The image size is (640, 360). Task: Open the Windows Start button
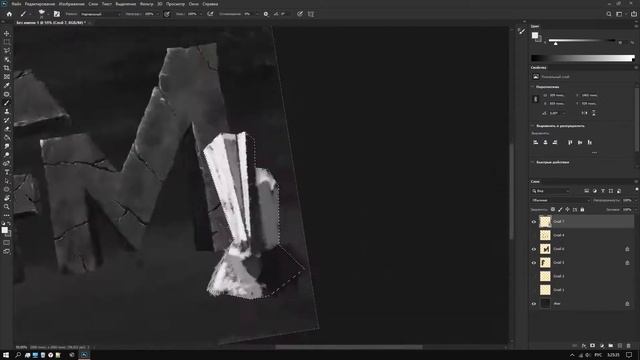point(6,355)
